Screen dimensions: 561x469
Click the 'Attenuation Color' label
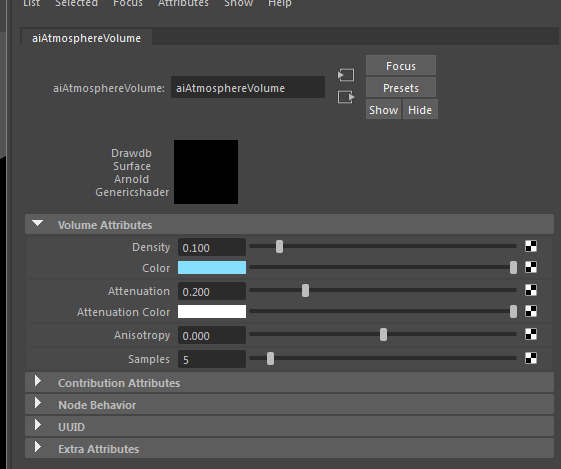coord(123,312)
